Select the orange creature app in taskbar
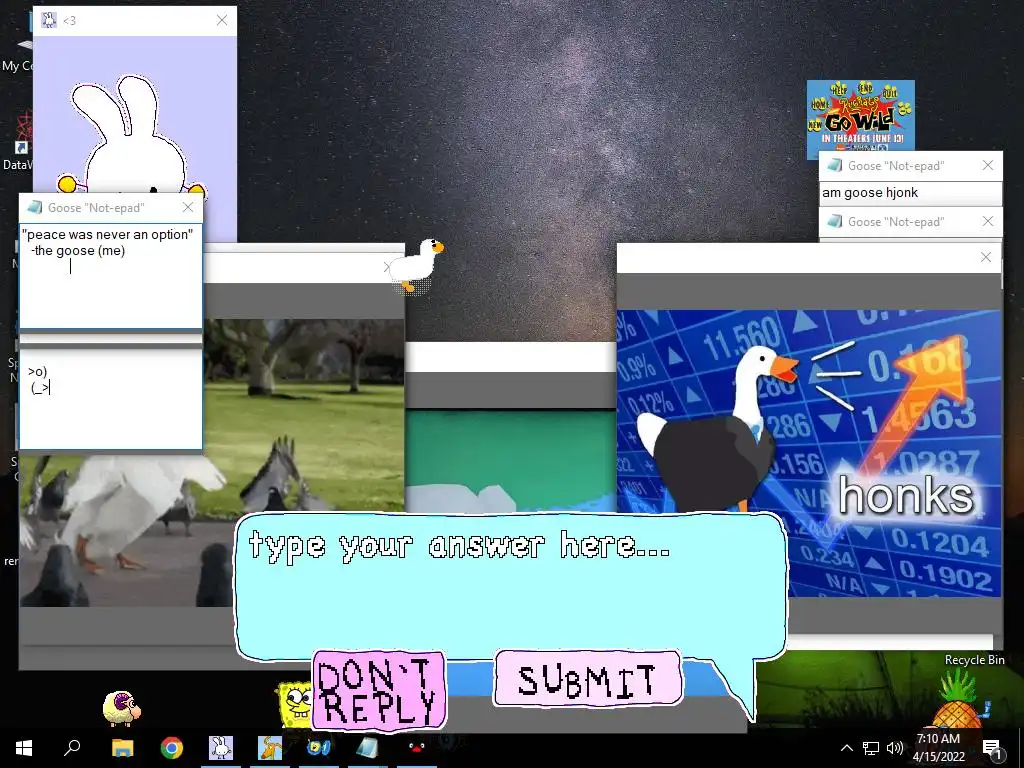Screen dimensions: 1024x768 270,748
